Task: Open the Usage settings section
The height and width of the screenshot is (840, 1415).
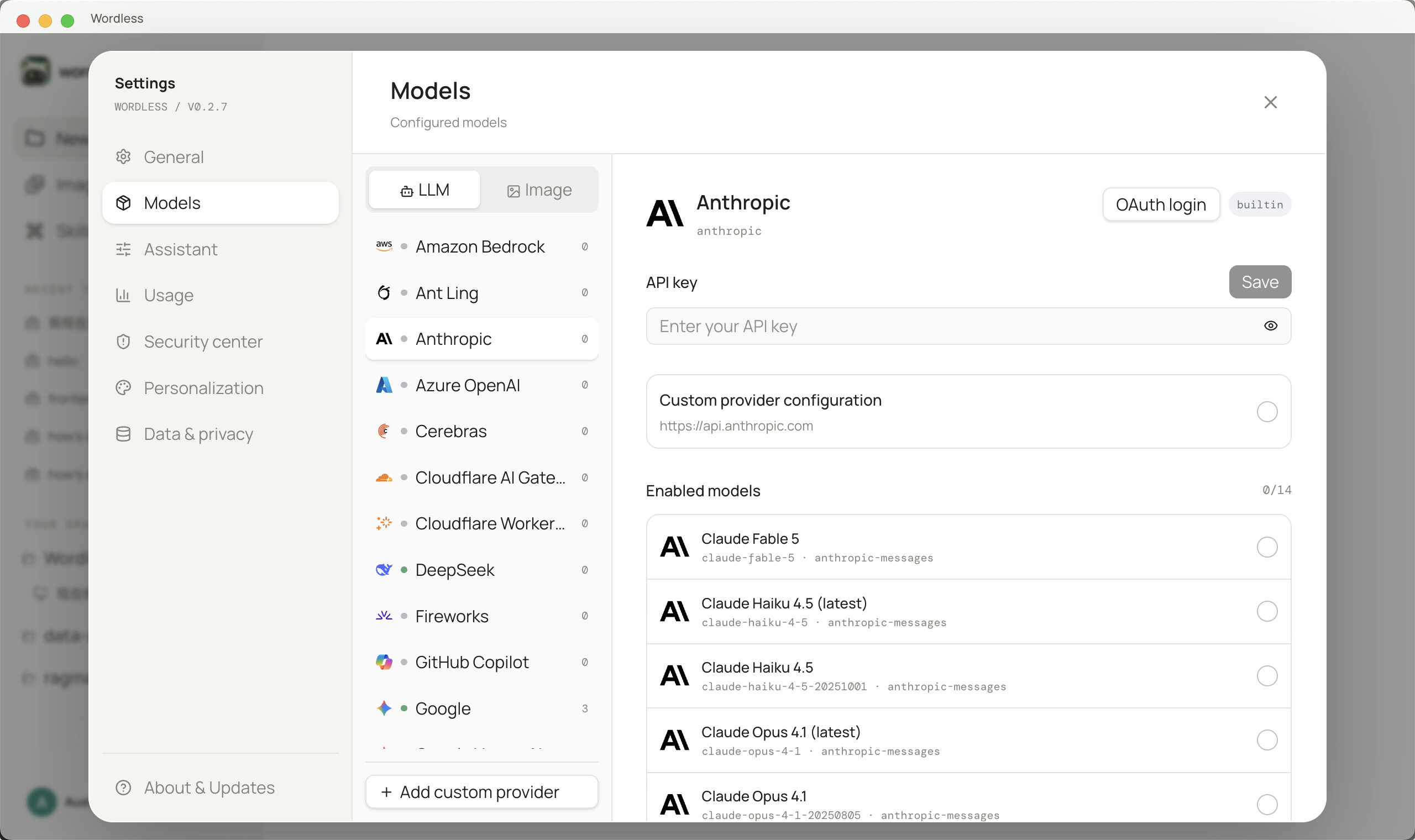Action: 220,295
